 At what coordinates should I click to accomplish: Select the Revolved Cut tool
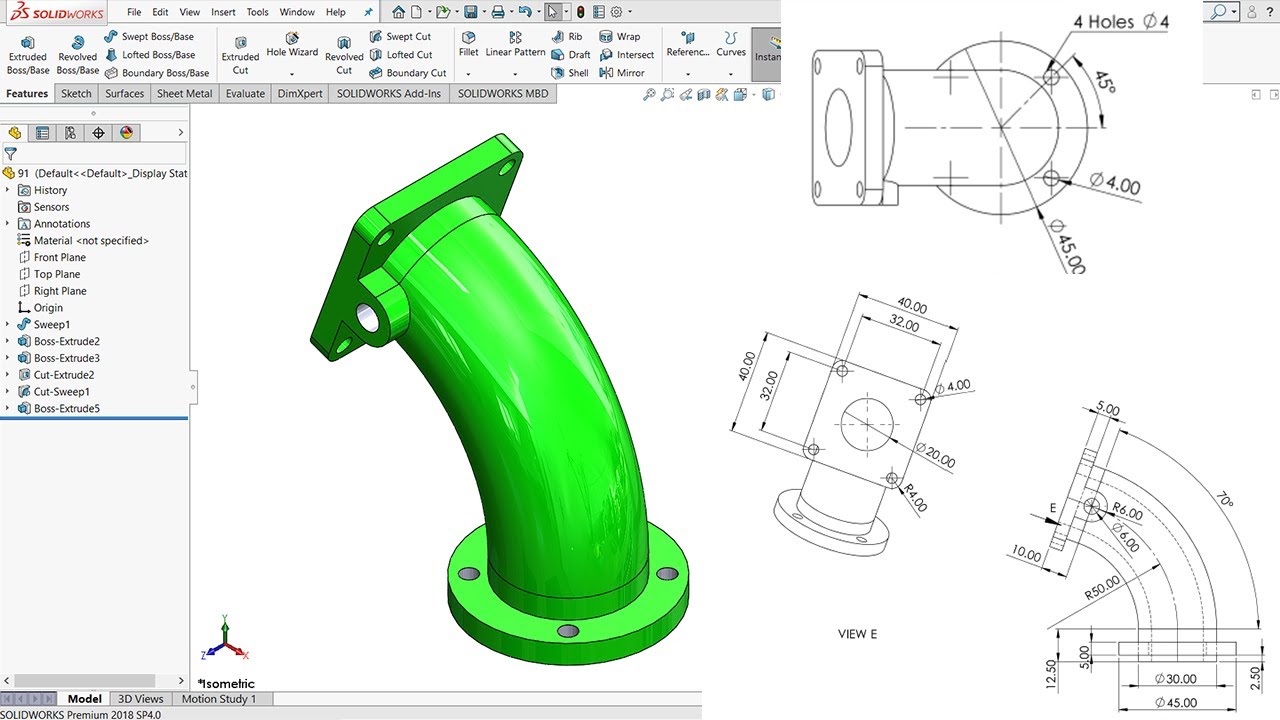[x=344, y=56]
